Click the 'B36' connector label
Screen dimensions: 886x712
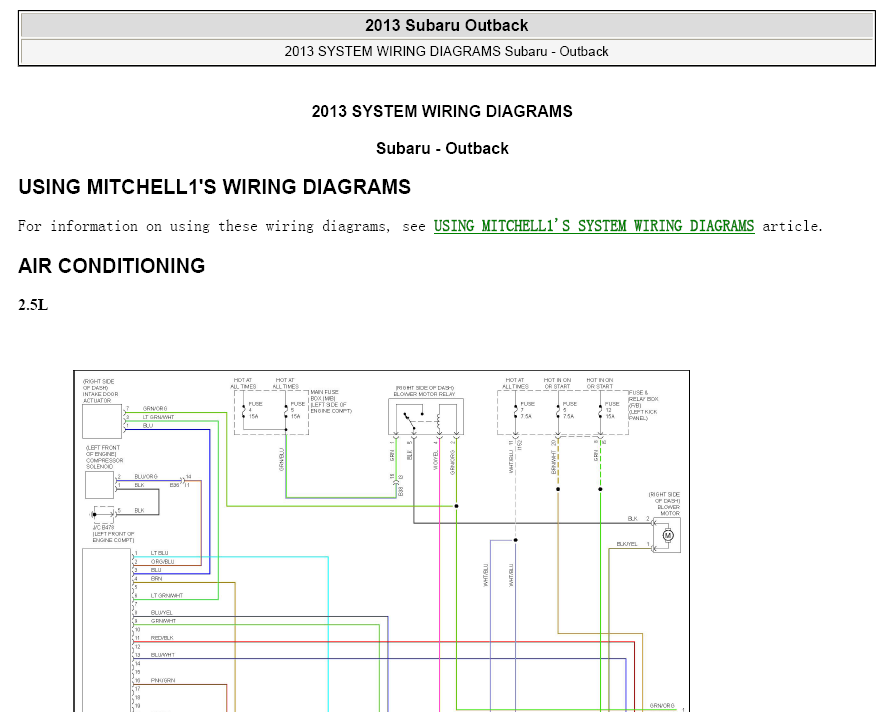tap(174, 485)
